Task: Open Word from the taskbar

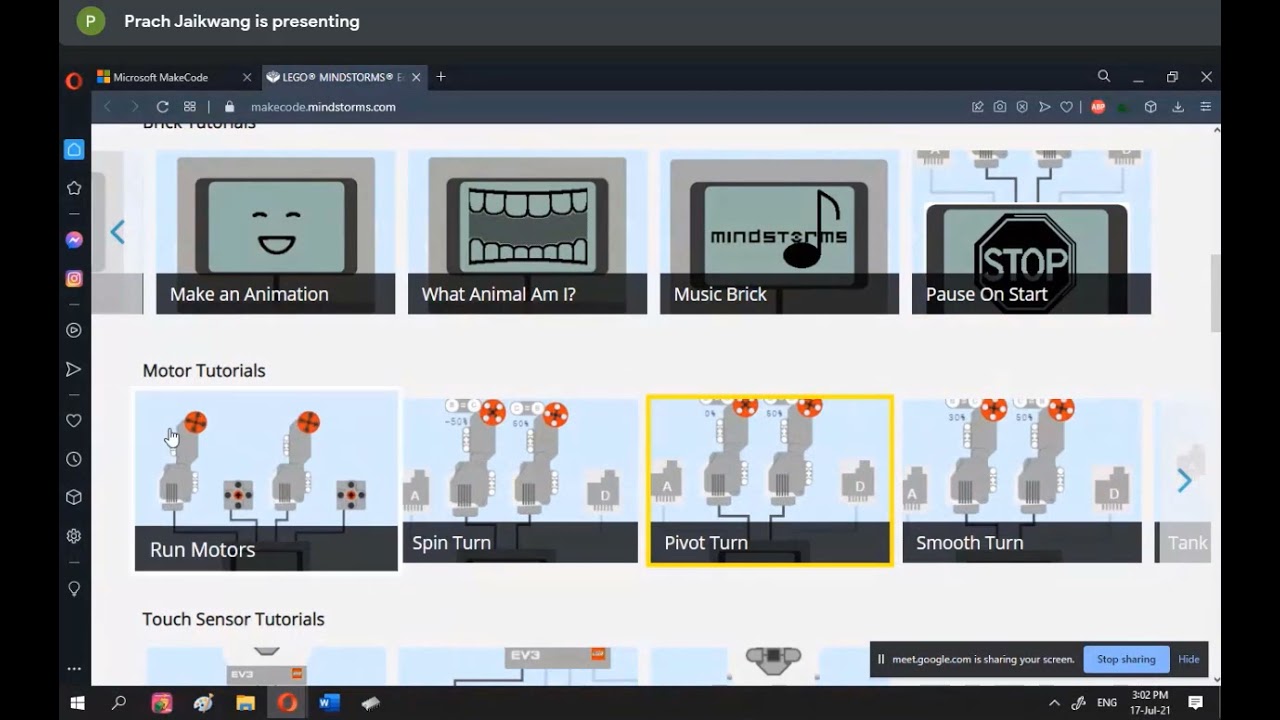Action: pos(329,703)
